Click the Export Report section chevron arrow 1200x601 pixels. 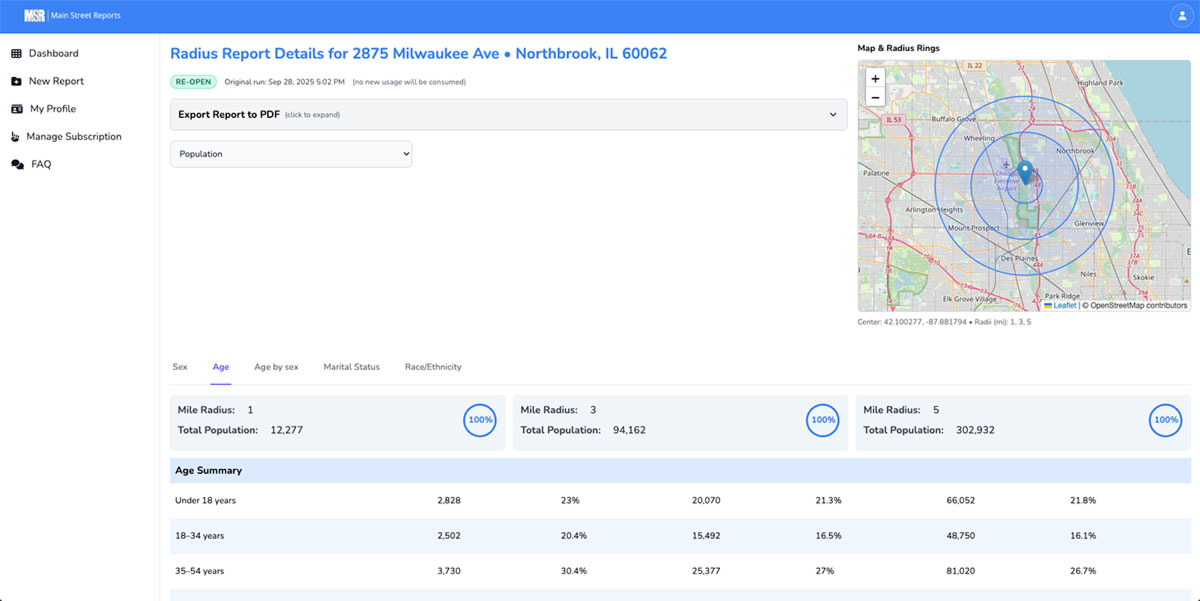point(832,114)
